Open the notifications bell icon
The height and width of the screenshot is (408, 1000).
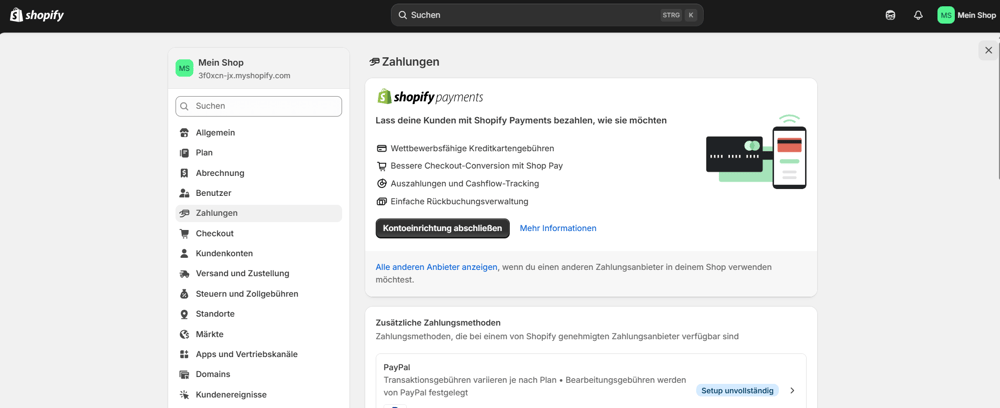918,15
